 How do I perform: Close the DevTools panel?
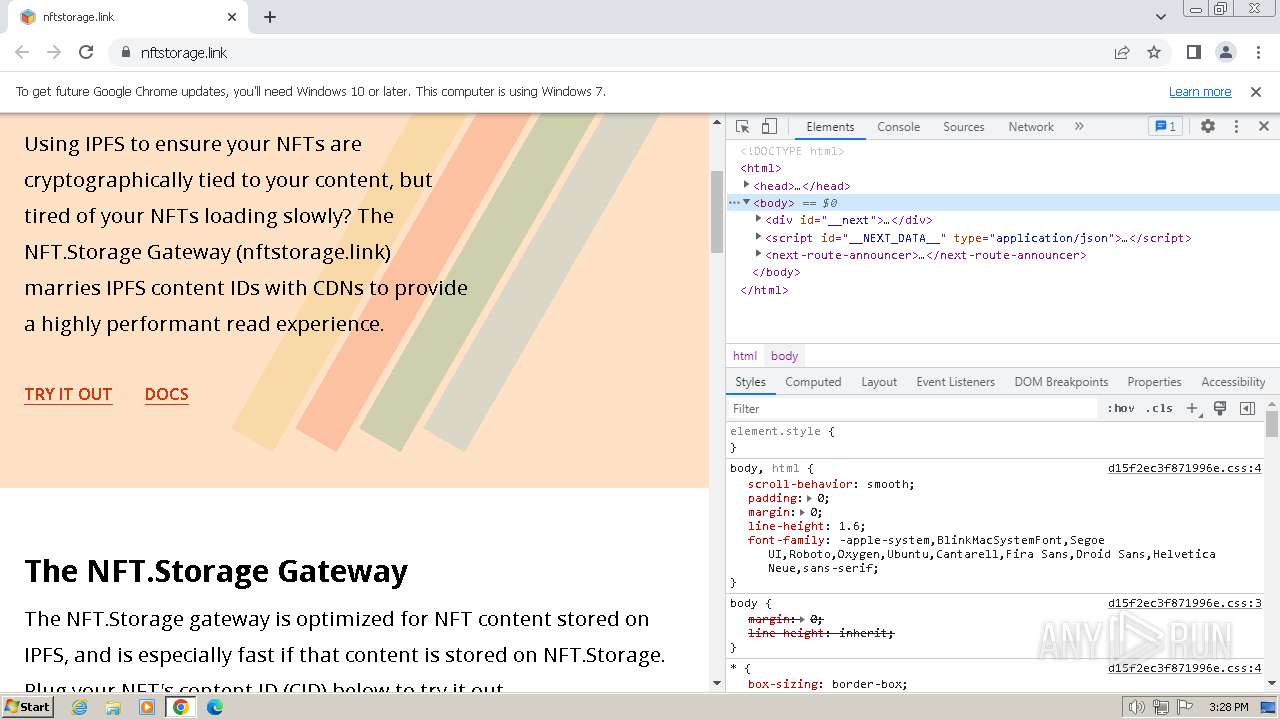click(1264, 127)
